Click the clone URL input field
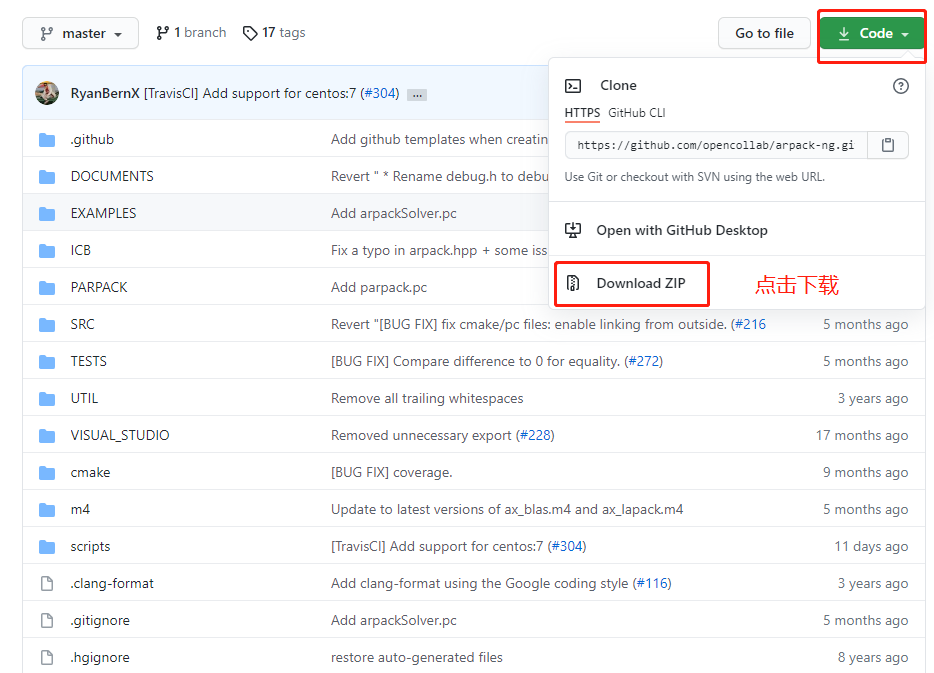The height and width of the screenshot is (673, 934). (x=716, y=145)
